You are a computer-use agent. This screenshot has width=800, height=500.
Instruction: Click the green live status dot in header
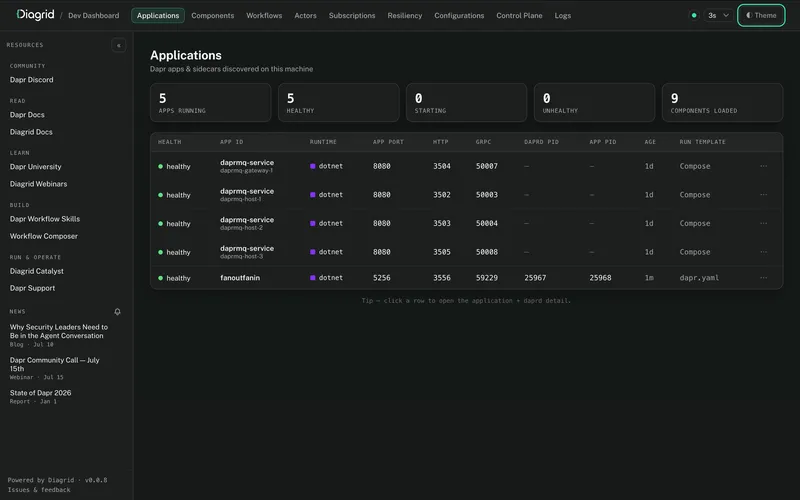(x=694, y=15)
